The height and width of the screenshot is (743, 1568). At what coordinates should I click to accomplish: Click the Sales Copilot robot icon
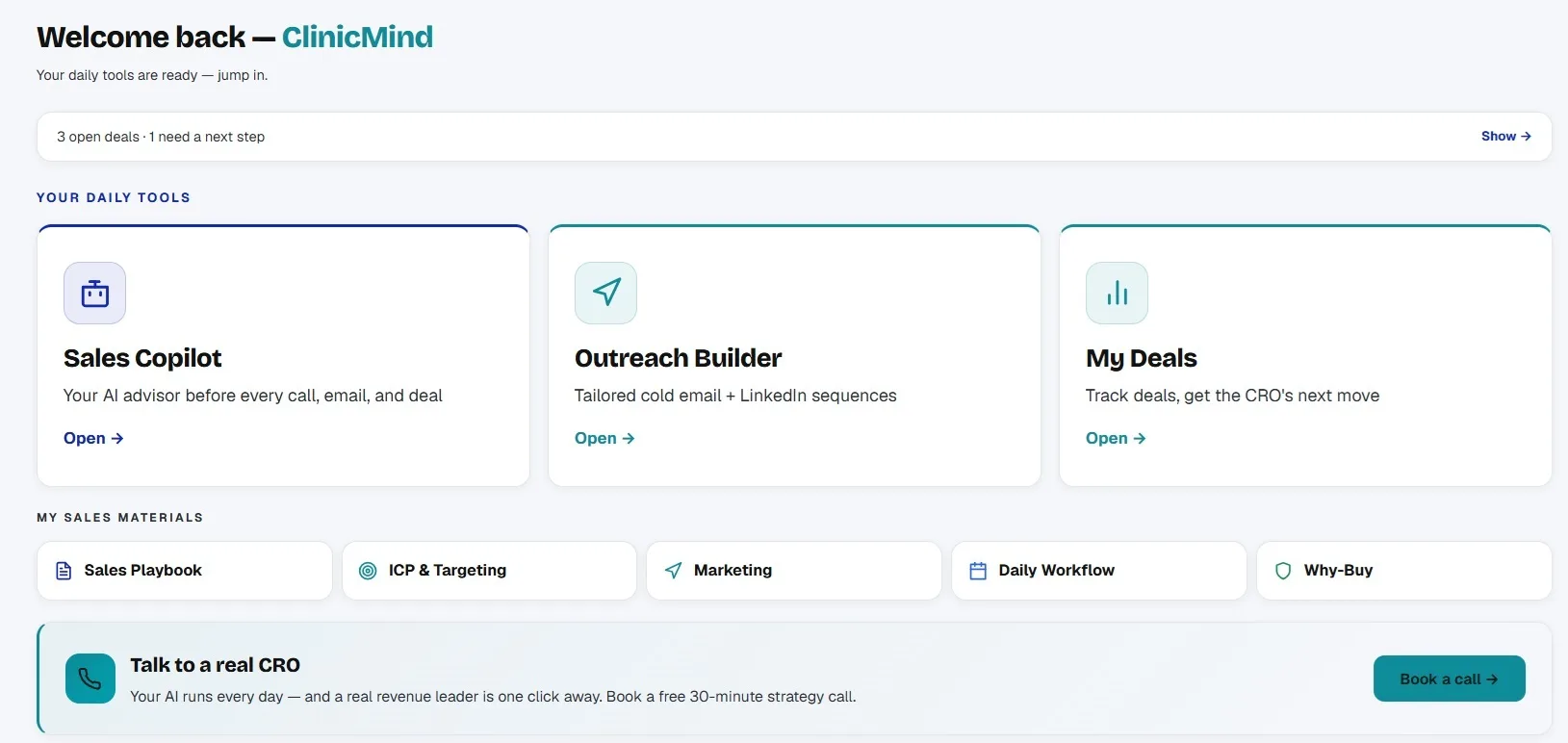coord(94,293)
